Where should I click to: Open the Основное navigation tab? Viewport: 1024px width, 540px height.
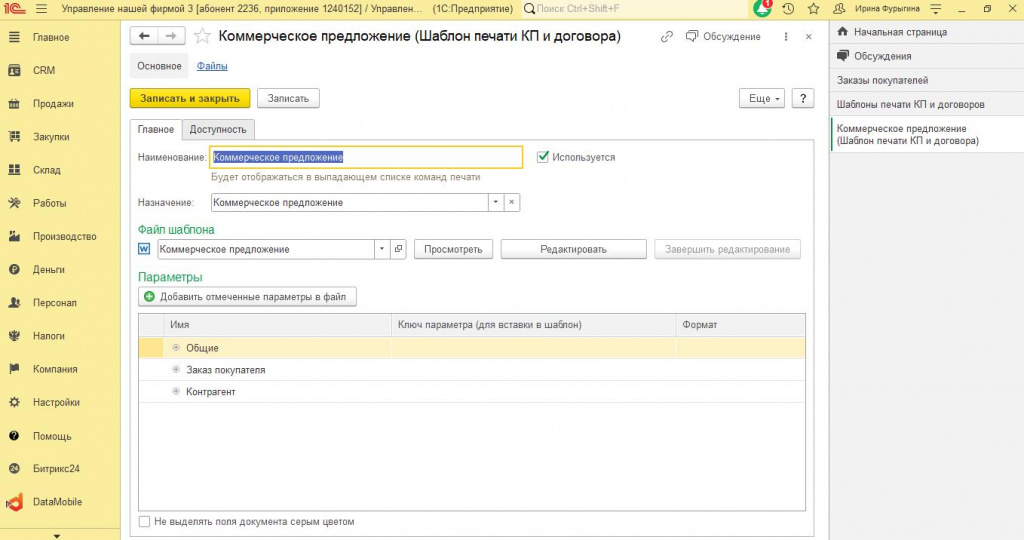pos(159,66)
